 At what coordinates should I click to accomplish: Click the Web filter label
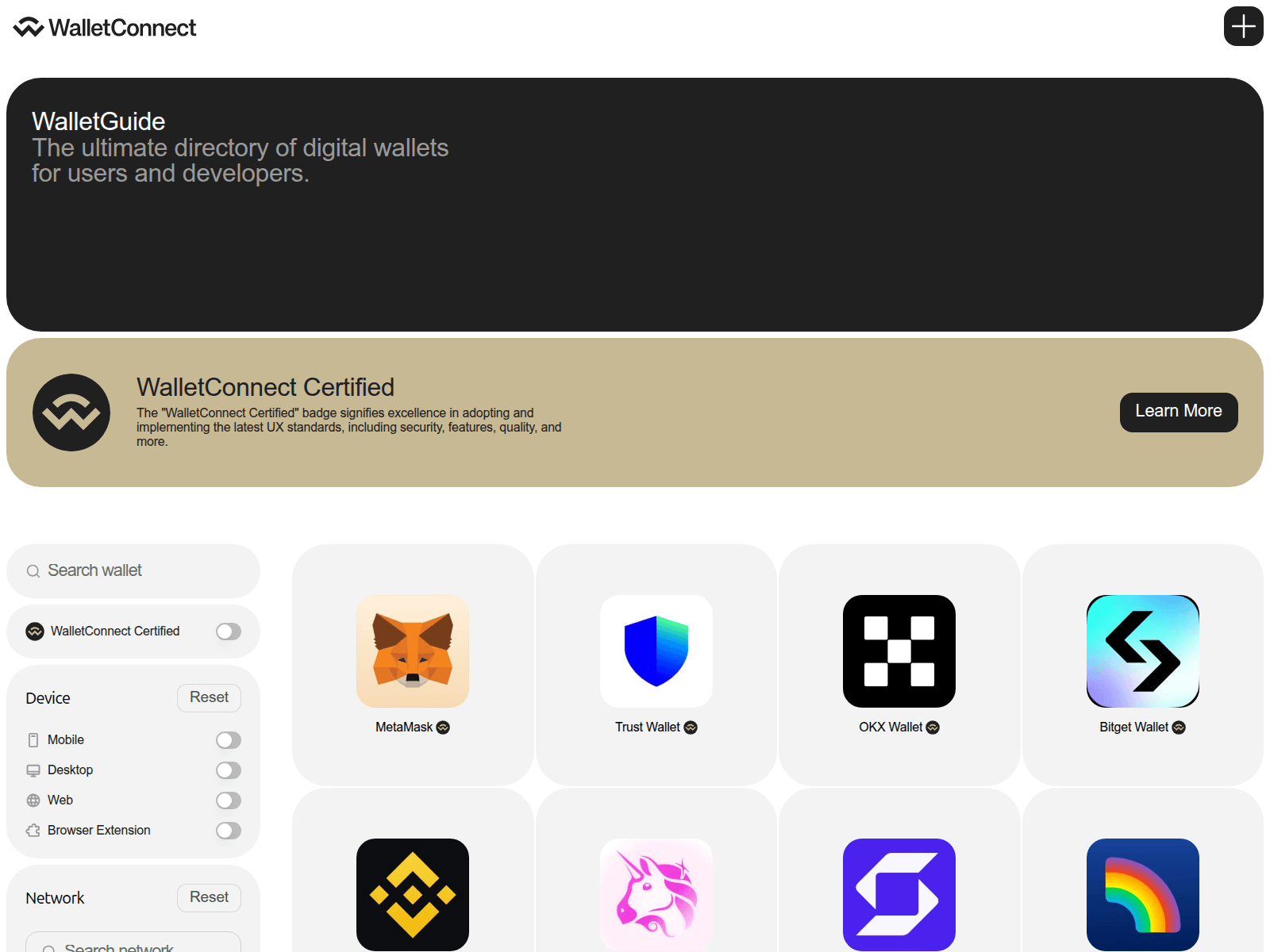[60, 800]
